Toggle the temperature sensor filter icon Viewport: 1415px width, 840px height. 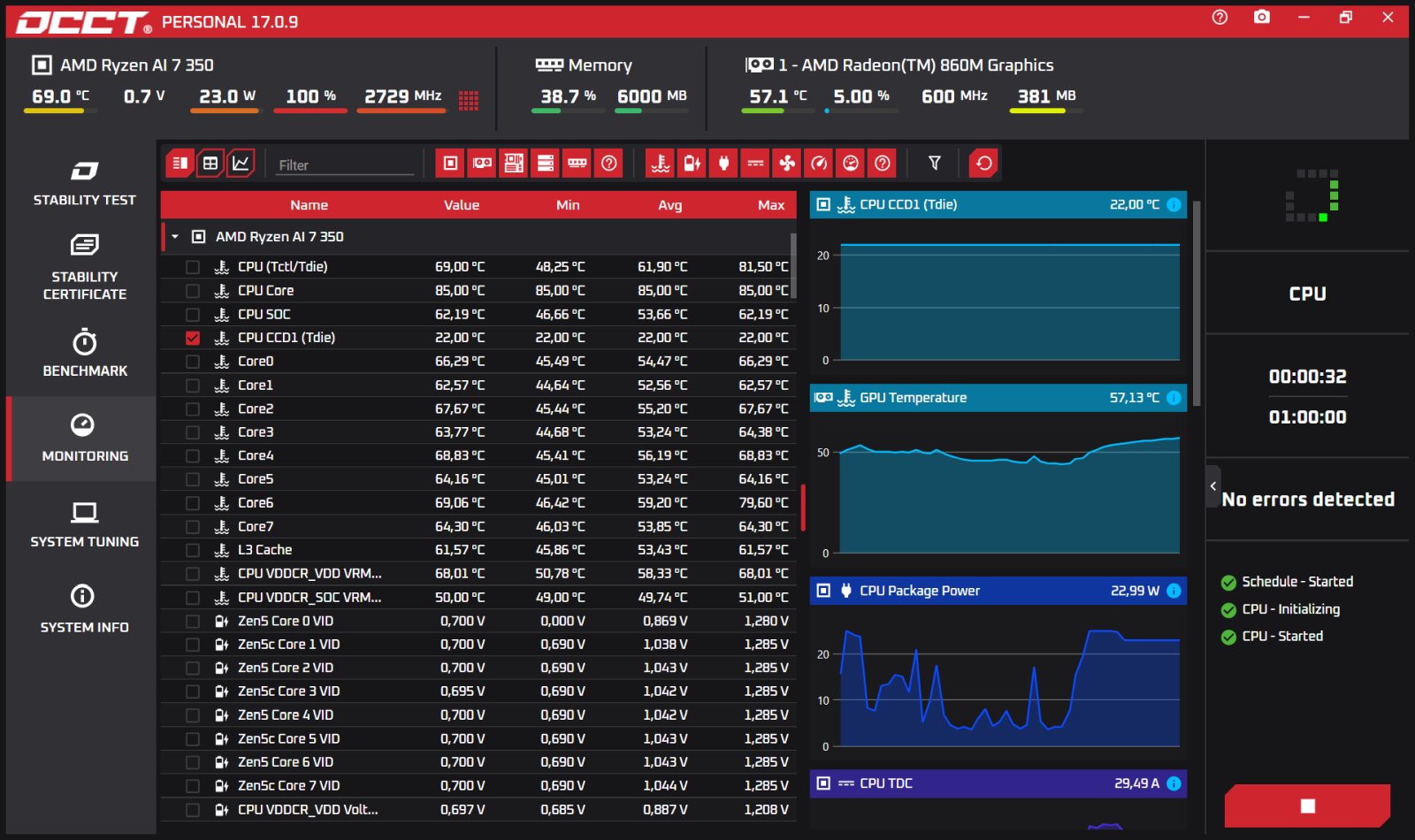point(660,163)
